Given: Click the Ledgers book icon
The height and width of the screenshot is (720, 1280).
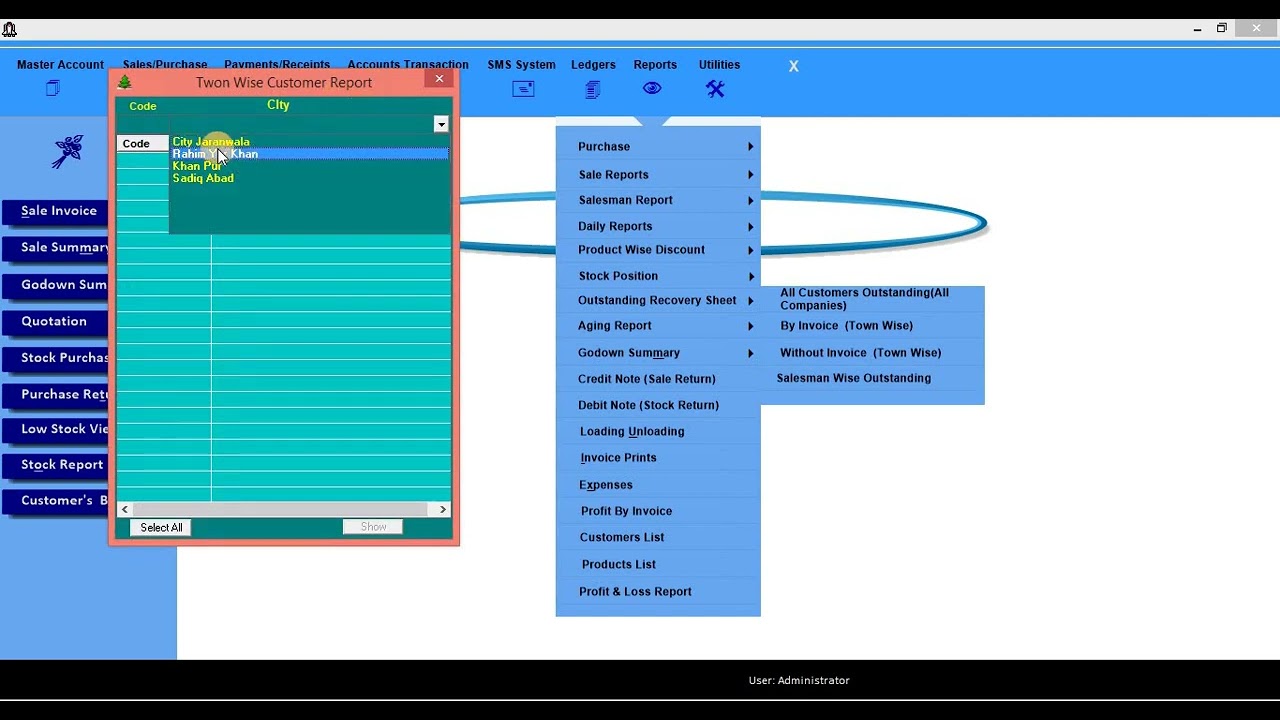Looking at the screenshot, I should (x=593, y=90).
